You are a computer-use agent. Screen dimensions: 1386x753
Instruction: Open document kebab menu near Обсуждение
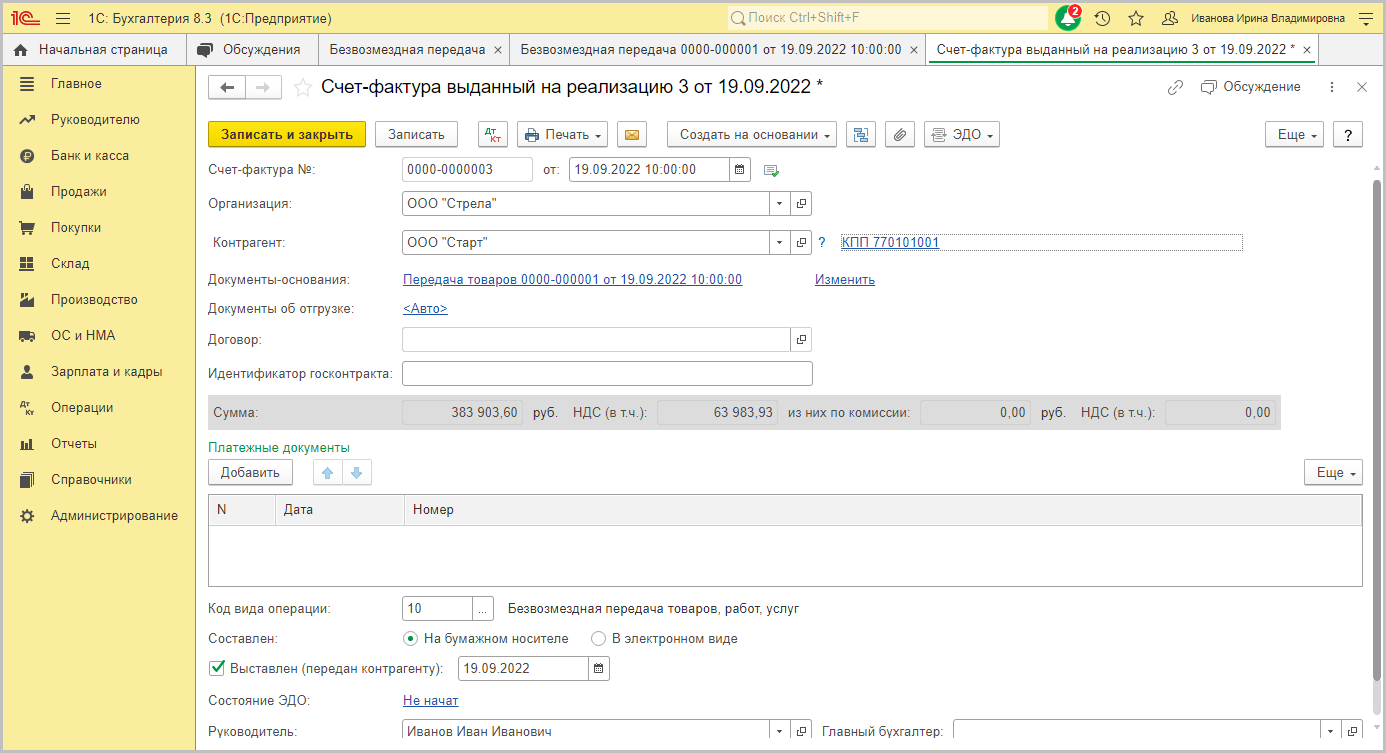(x=1332, y=88)
